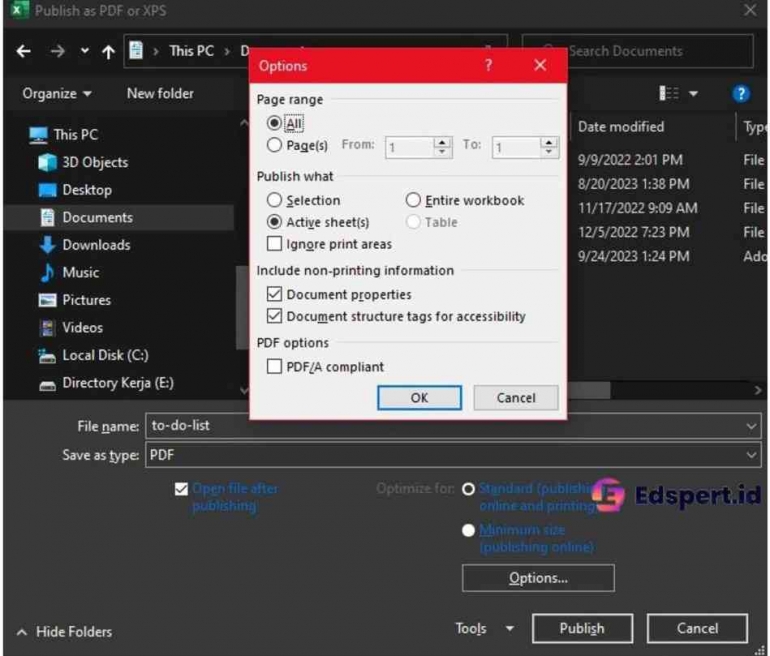Screen dimensions: 770x656
Task: Sort by Date modified column header
Action: pos(621,127)
